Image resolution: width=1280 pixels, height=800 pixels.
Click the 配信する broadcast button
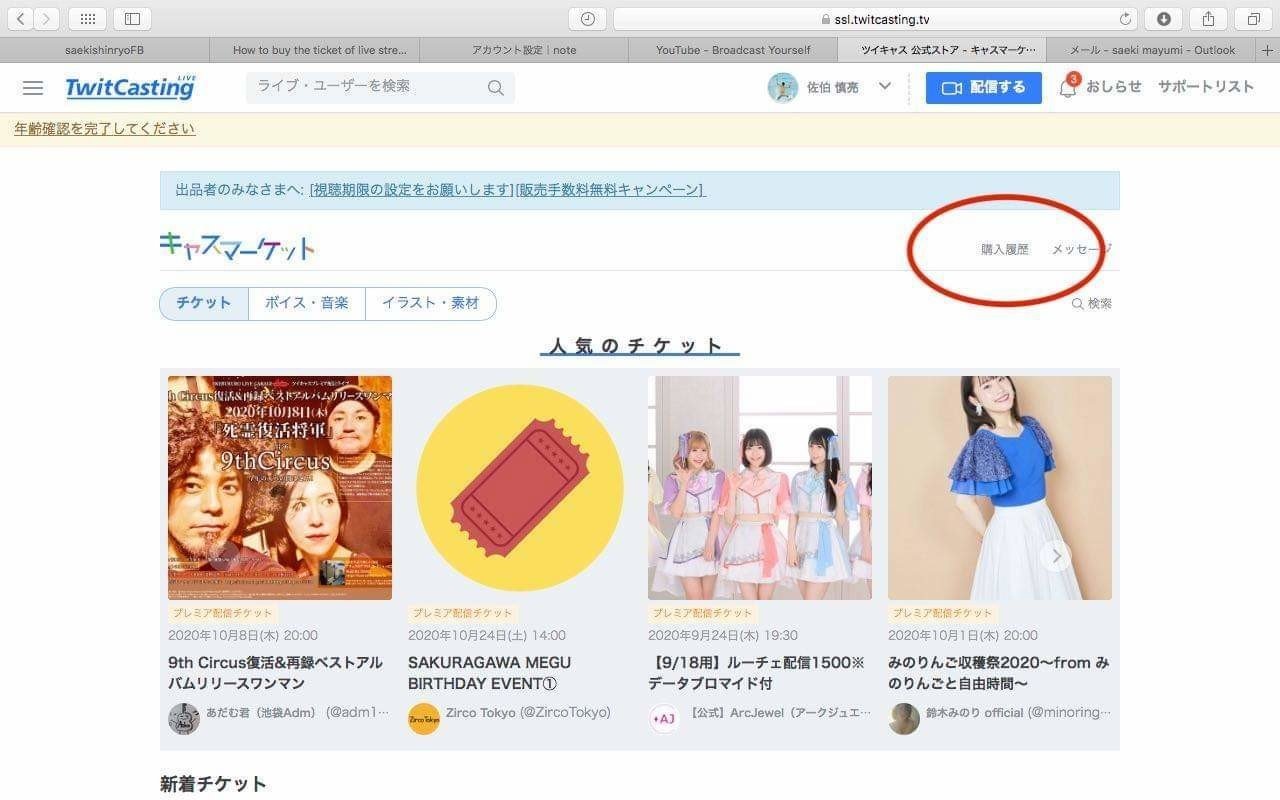coord(983,87)
